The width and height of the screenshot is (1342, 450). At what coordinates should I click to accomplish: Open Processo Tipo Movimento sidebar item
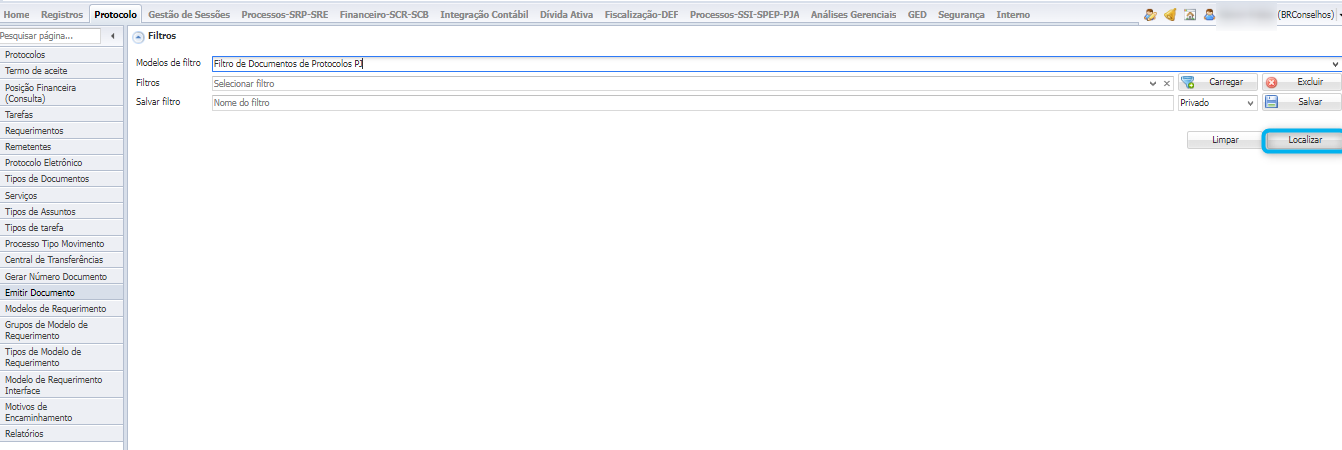[62, 244]
